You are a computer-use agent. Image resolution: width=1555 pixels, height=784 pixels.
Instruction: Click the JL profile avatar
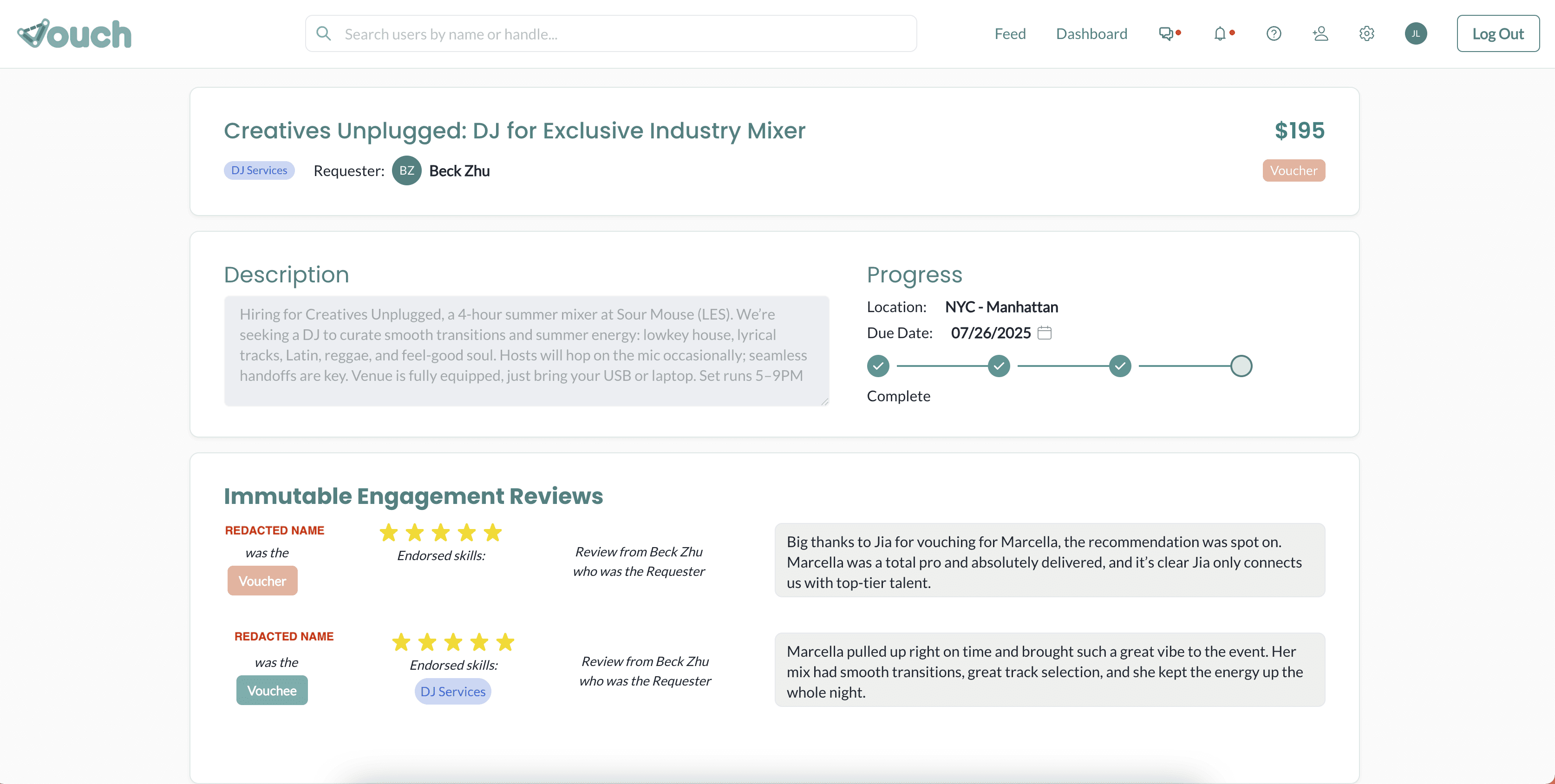(1416, 34)
